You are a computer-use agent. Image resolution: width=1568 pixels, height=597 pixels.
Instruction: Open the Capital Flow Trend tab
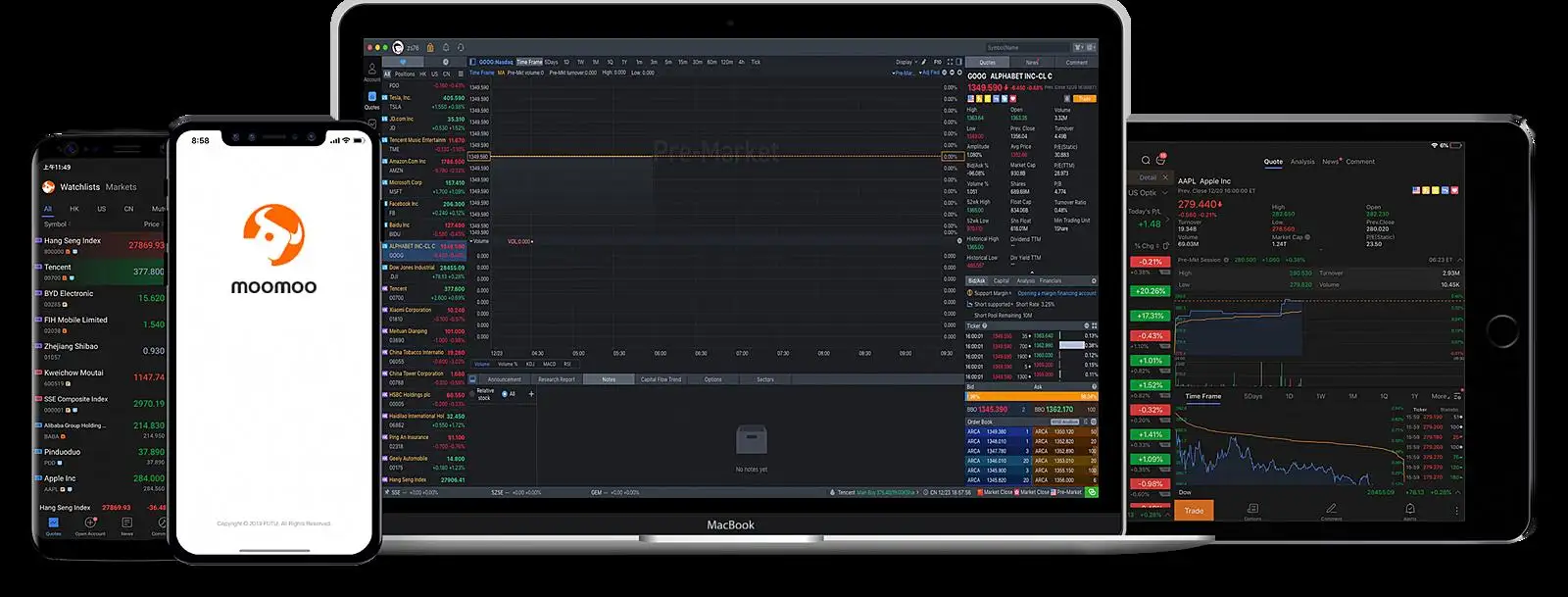tap(661, 379)
